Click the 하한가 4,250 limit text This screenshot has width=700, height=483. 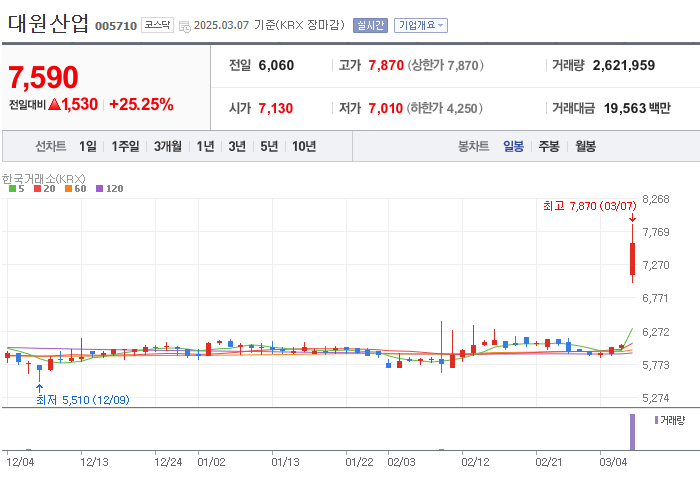[x=445, y=108]
